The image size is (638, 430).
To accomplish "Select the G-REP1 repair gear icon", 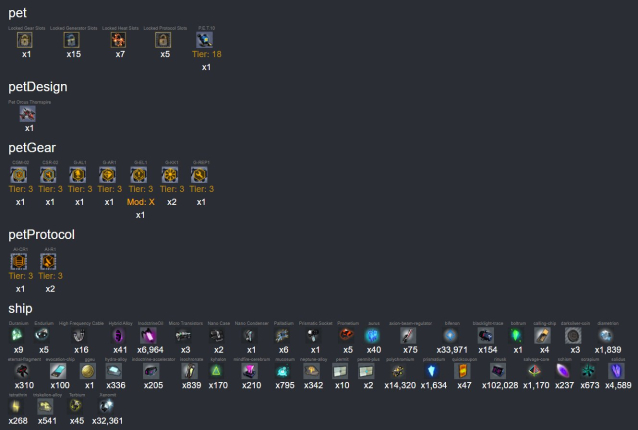I will point(201,174).
